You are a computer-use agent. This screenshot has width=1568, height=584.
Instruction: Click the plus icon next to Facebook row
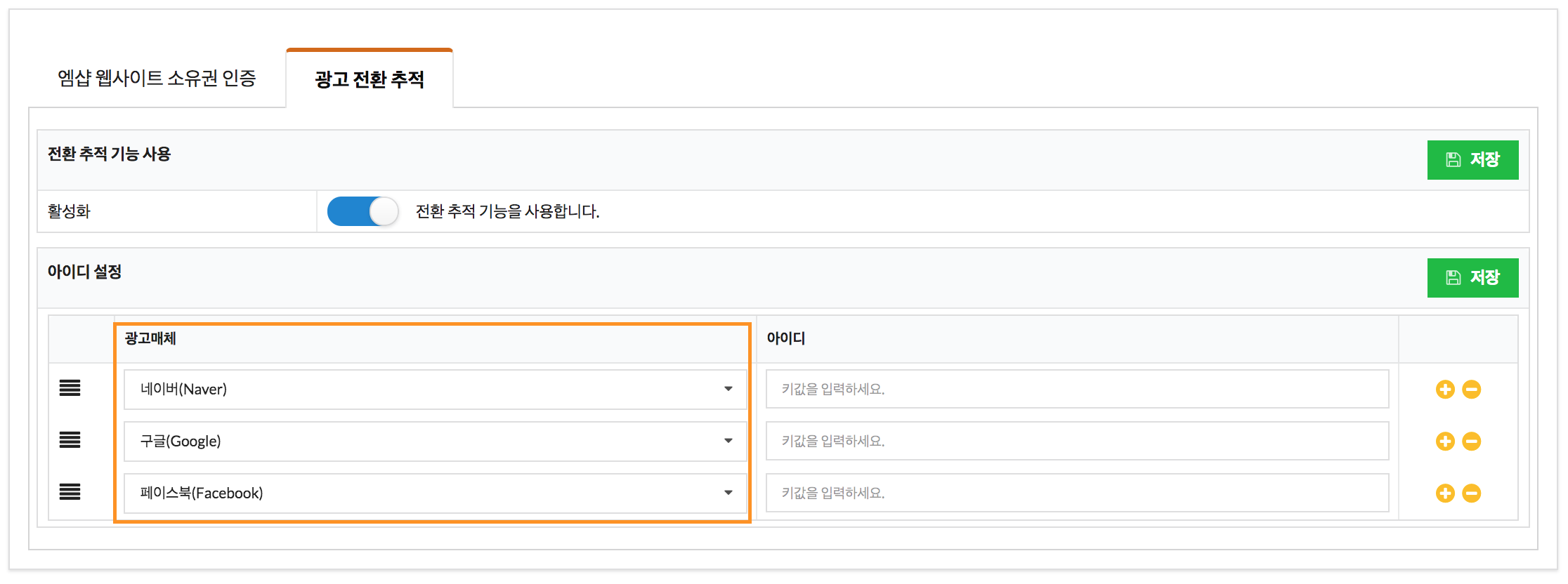point(1445,493)
